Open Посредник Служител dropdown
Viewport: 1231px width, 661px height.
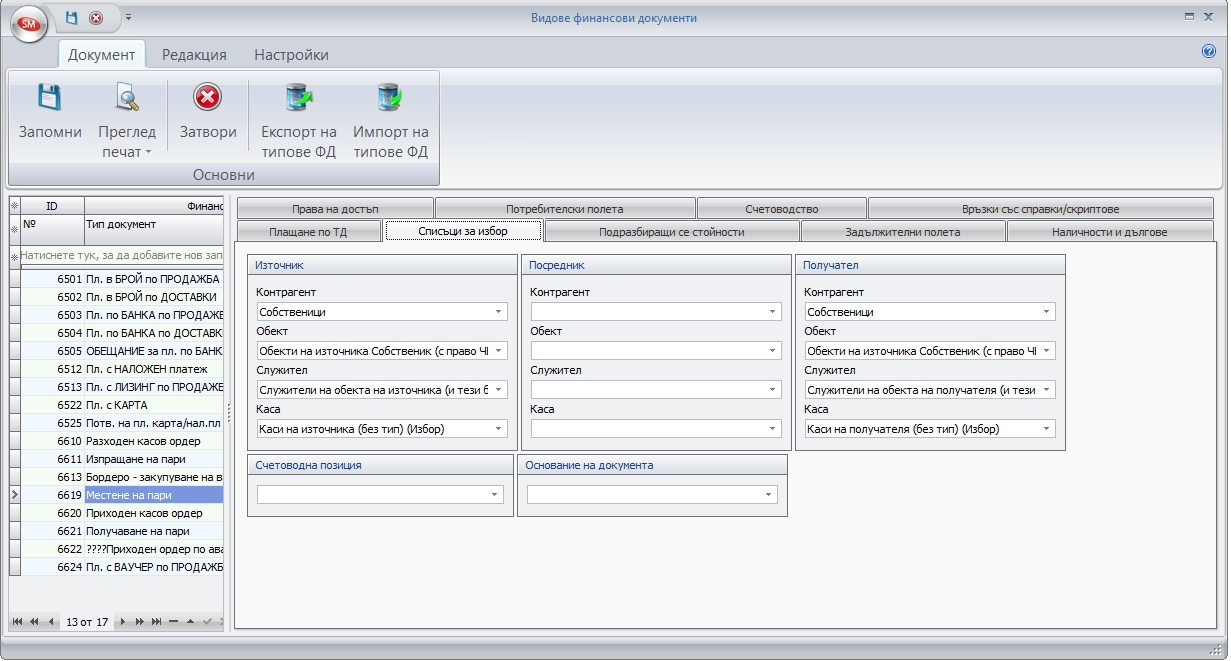pos(772,390)
